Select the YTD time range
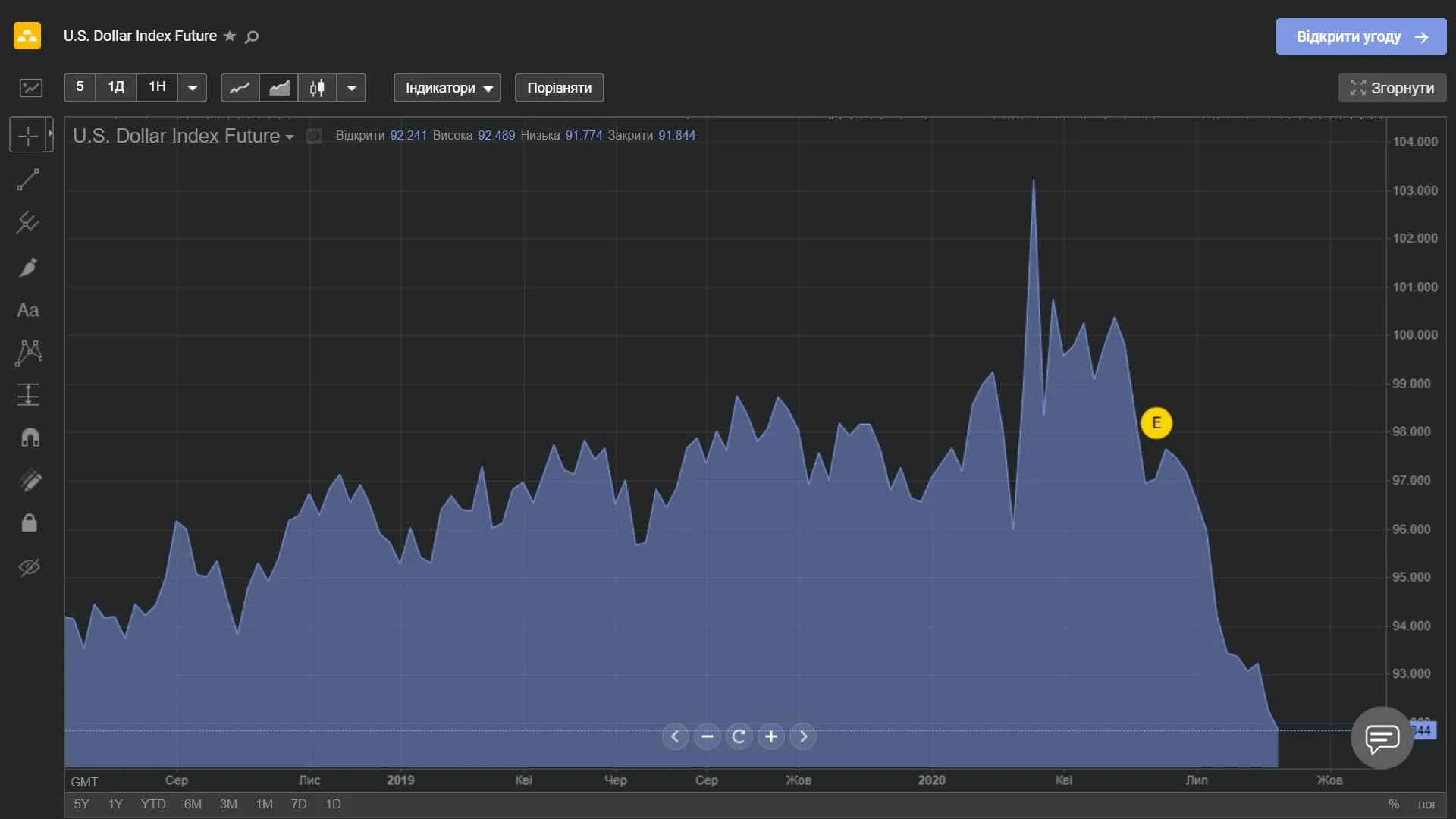1456x819 pixels. click(x=153, y=804)
